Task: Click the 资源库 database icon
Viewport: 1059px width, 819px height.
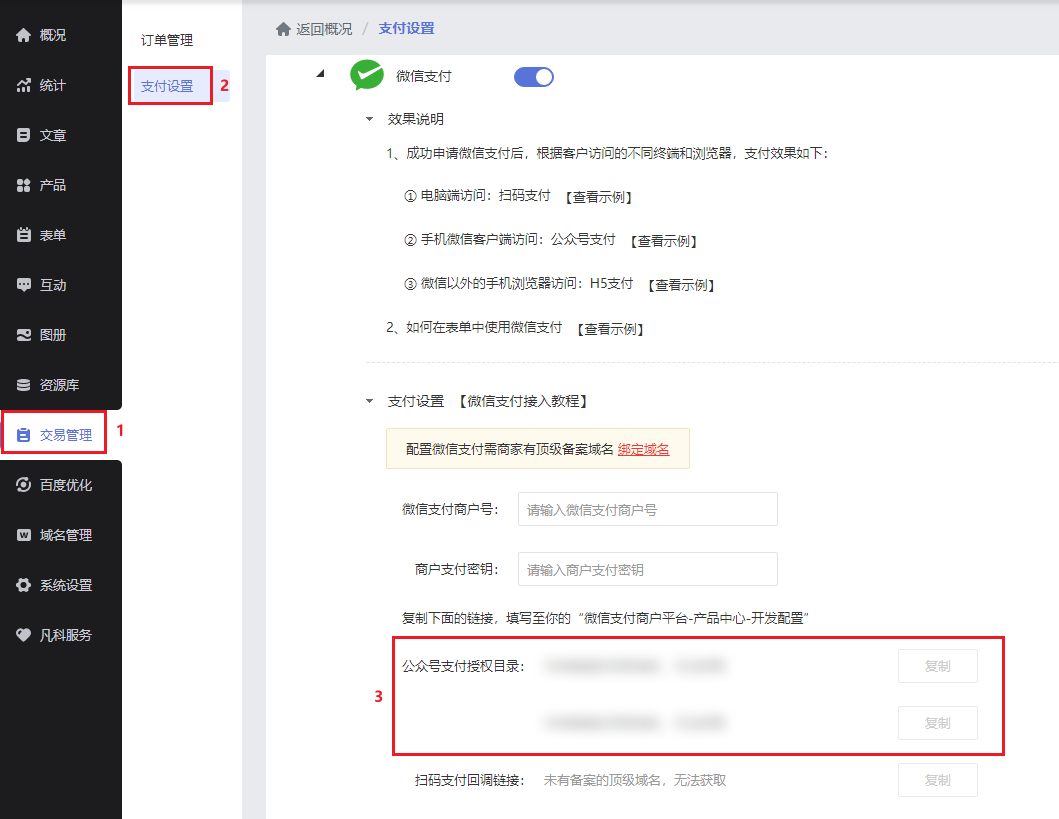Action: click(24, 385)
